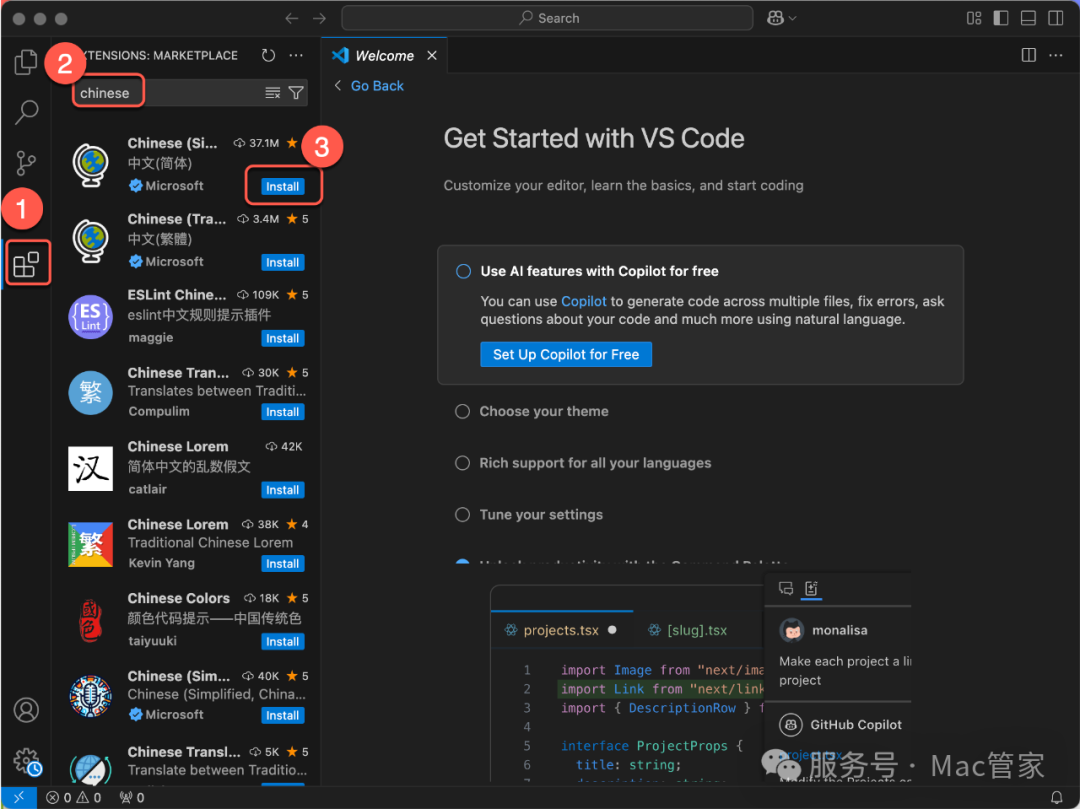Open the Chinese Colors extension entry
Screen dimensions: 1080x809
[187, 620]
